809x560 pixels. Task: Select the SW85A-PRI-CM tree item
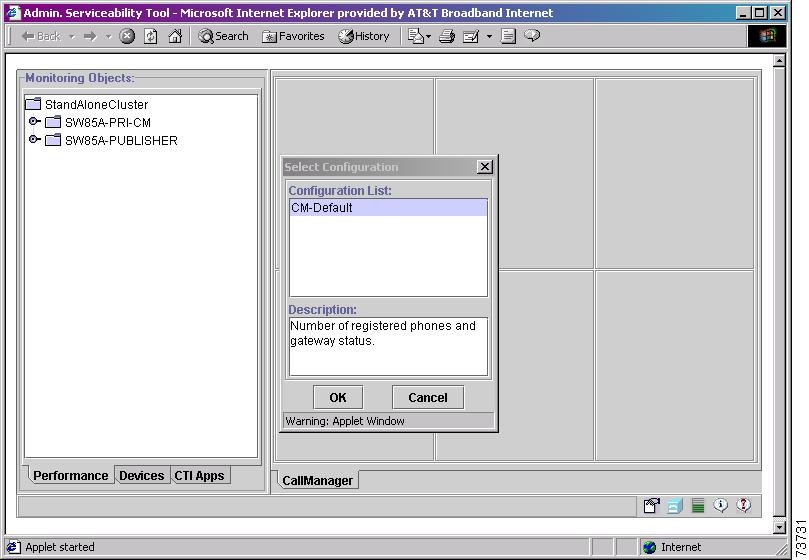pyautogui.click(x=108, y=123)
